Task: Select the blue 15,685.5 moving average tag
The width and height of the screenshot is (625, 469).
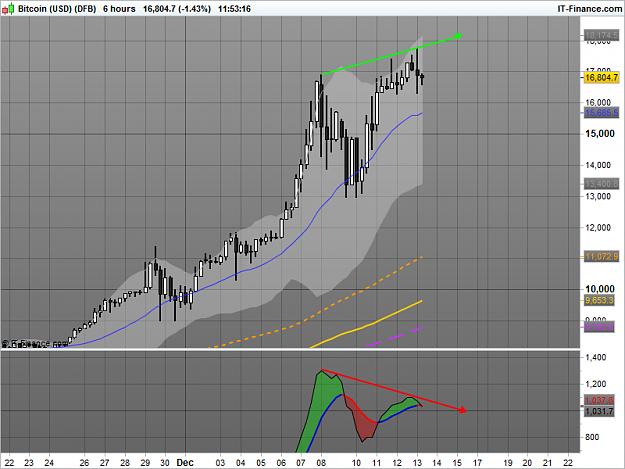Action: pyautogui.click(x=601, y=113)
